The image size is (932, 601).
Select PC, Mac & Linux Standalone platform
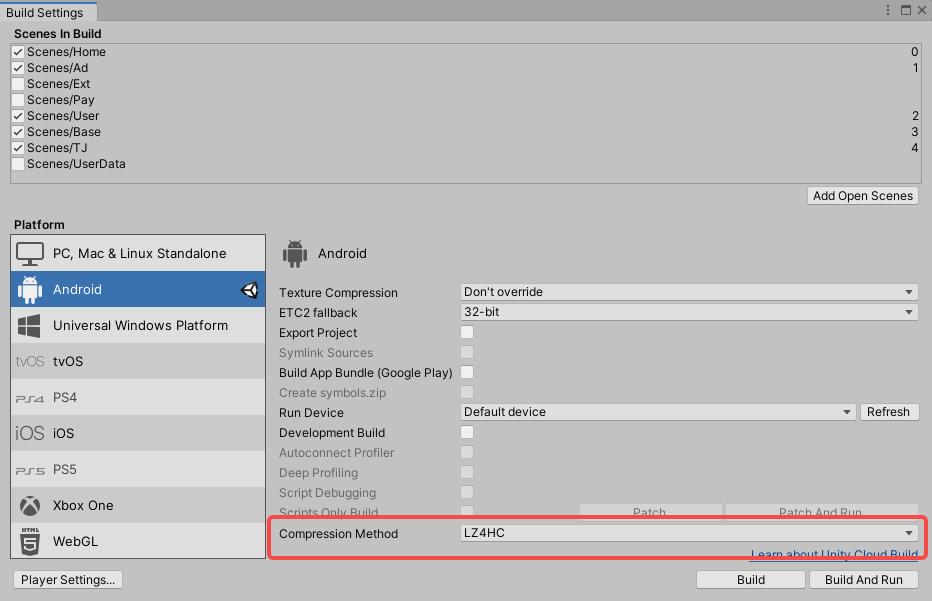138,253
